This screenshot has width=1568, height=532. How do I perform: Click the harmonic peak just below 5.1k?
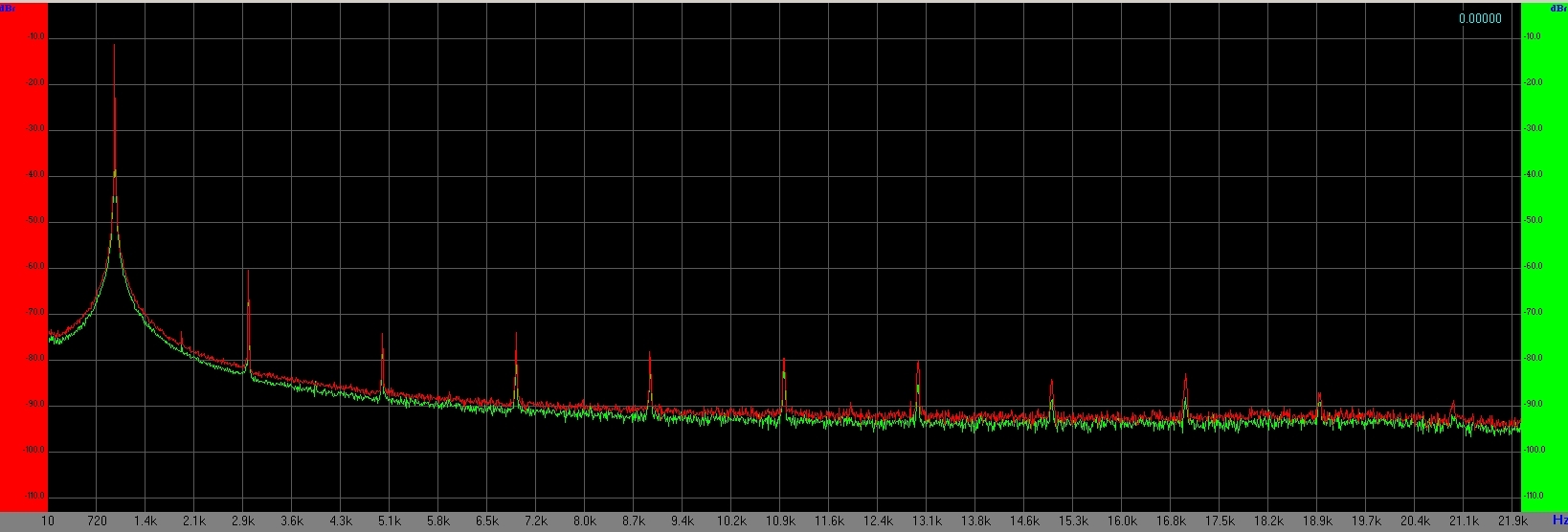(x=382, y=335)
